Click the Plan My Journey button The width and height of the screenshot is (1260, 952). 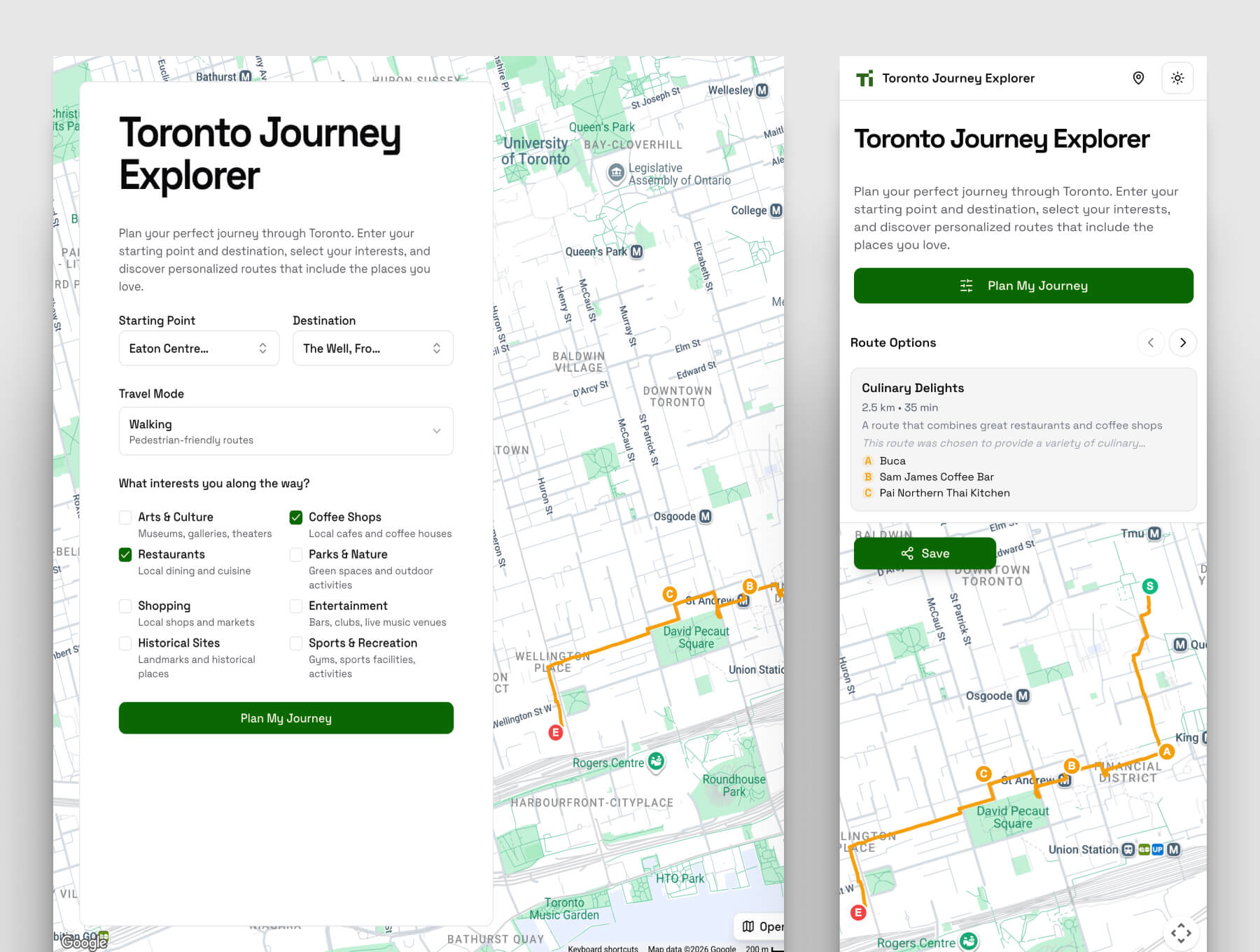286,717
